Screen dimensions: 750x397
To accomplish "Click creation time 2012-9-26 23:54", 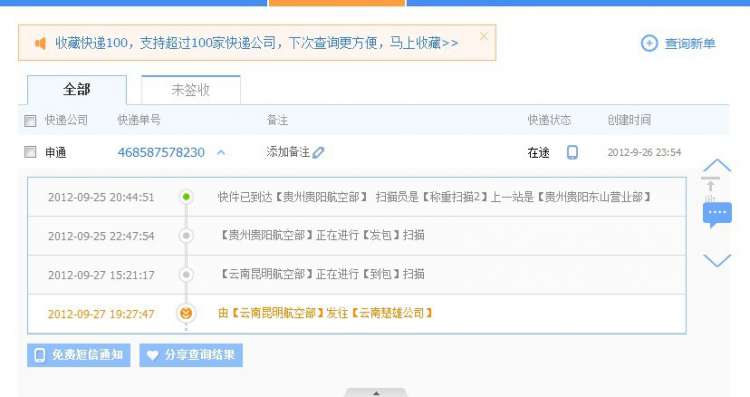I will point(644,153).
